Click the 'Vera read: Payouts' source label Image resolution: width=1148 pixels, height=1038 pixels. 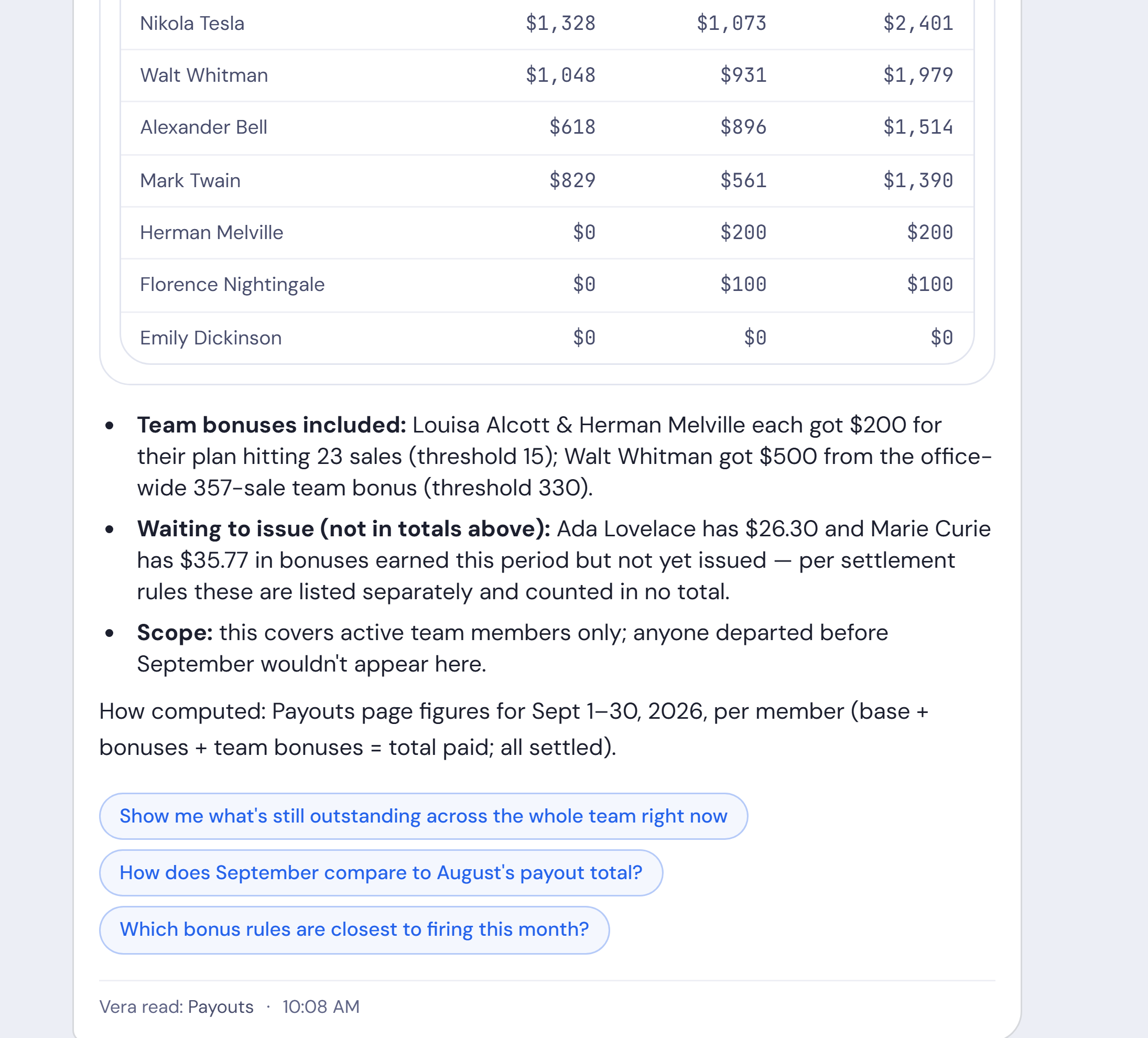pos(177,1007)
